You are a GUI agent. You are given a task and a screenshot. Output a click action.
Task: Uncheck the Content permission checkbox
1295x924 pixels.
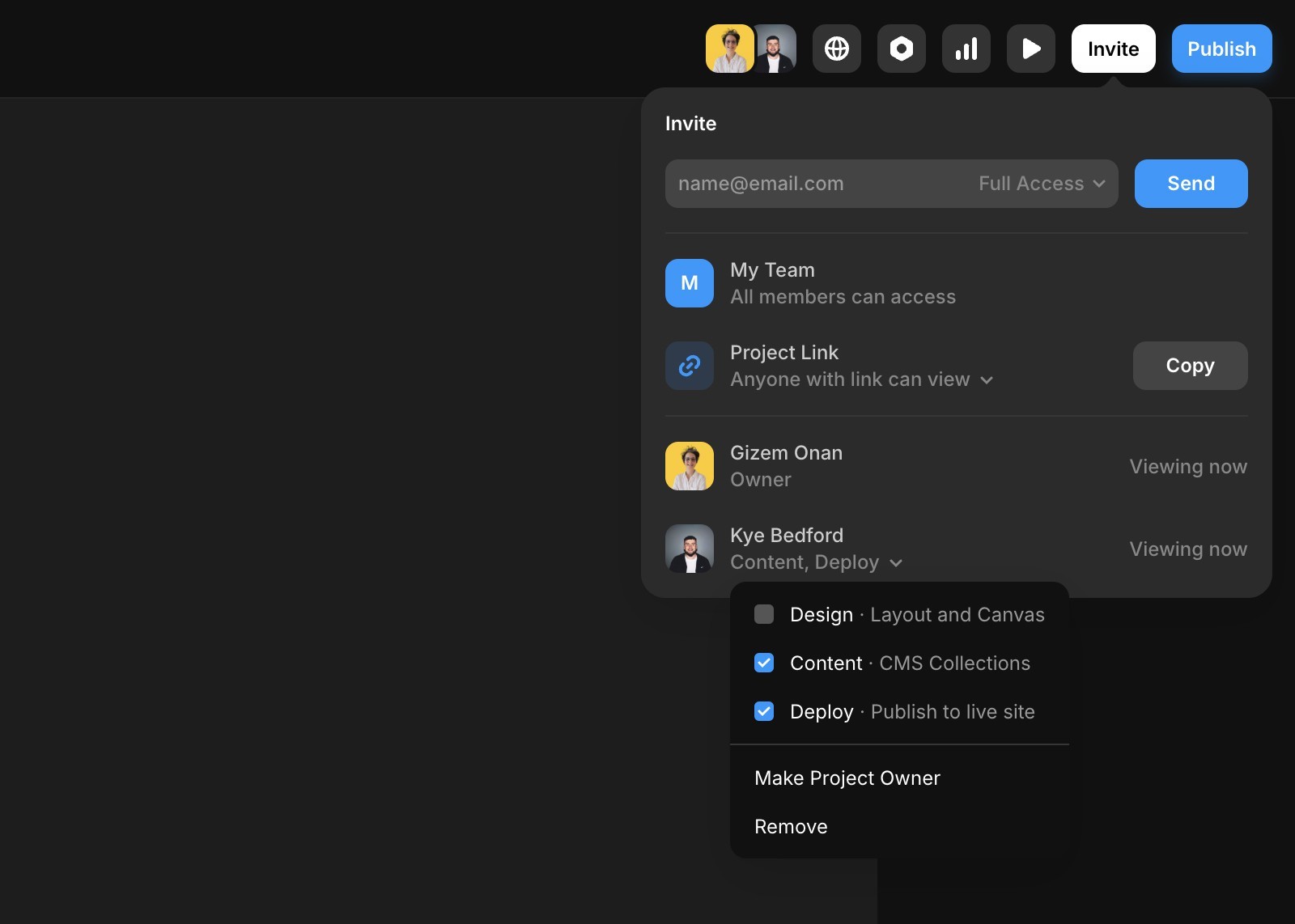(764, 663)
